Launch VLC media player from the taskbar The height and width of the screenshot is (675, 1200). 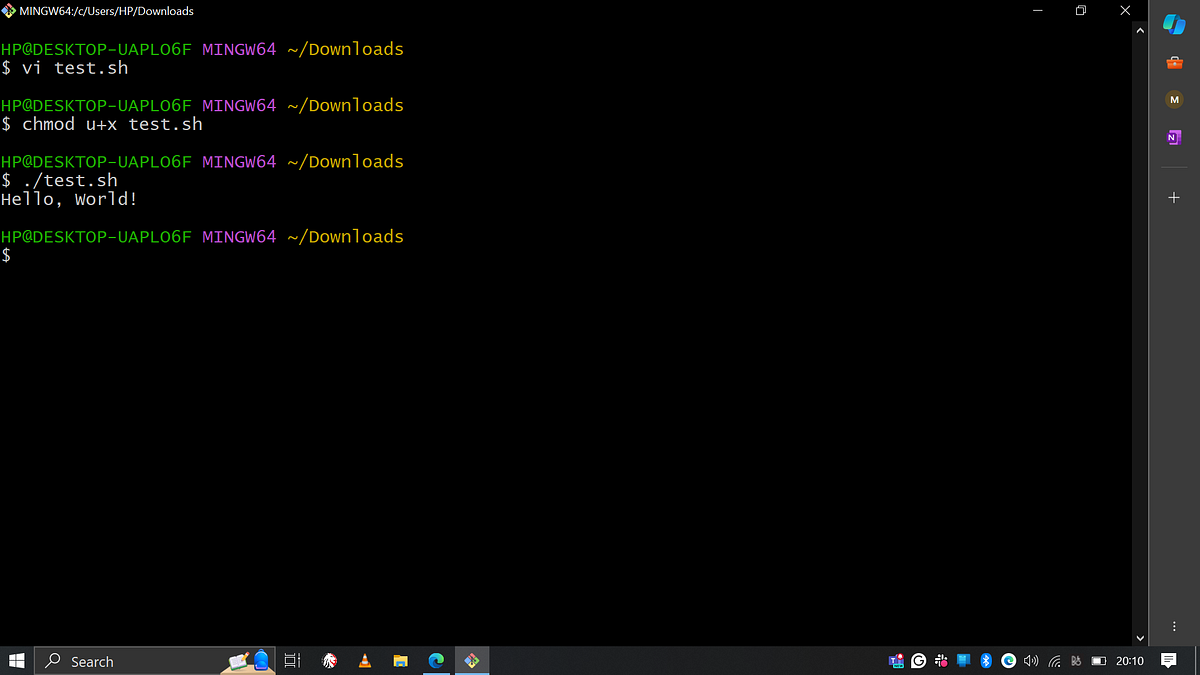coord(364,660)
